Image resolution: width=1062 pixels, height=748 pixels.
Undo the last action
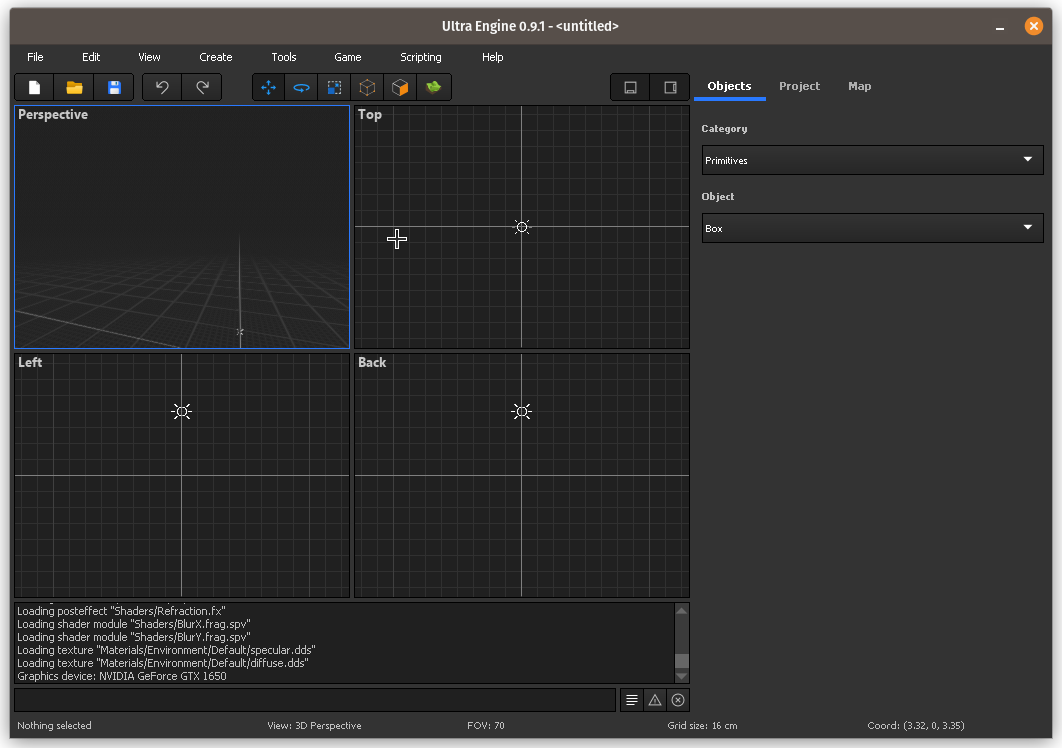[162, 88]
